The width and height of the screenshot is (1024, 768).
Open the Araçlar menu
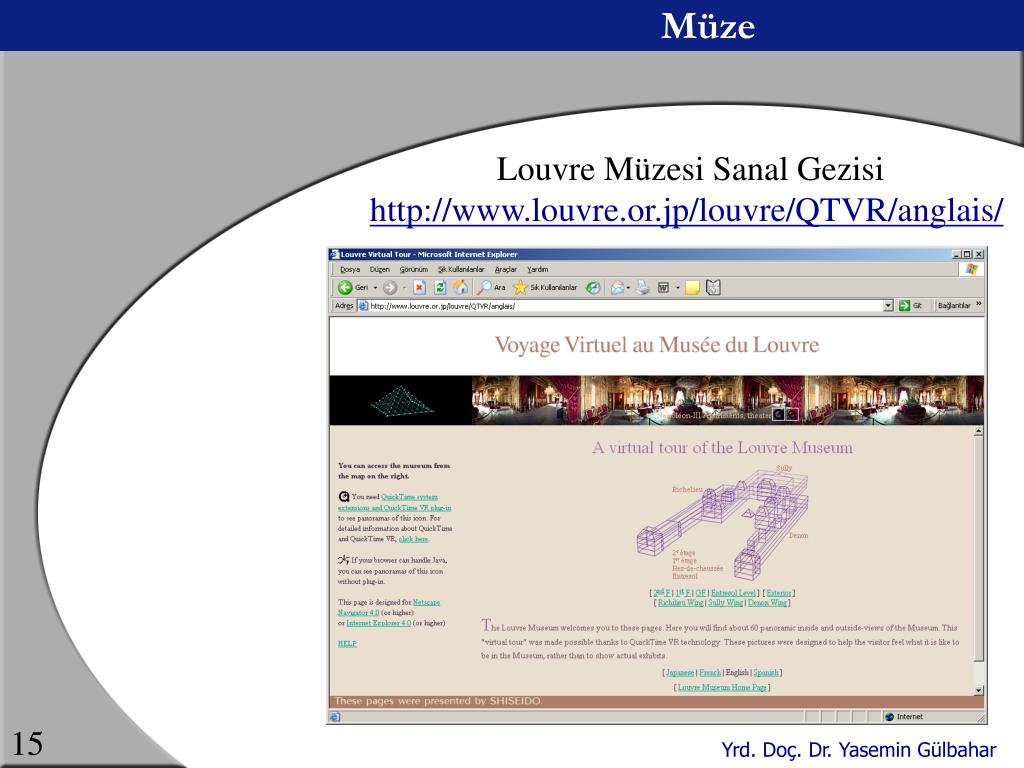[x=505, y=269]
